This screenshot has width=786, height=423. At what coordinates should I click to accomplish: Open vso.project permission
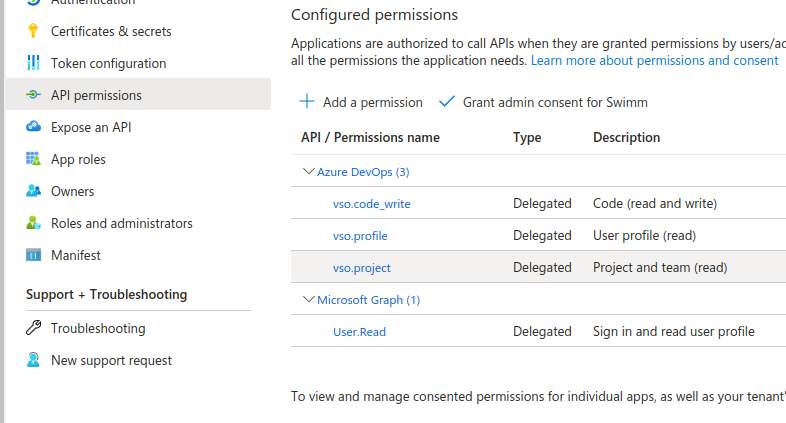click(361, 268)
